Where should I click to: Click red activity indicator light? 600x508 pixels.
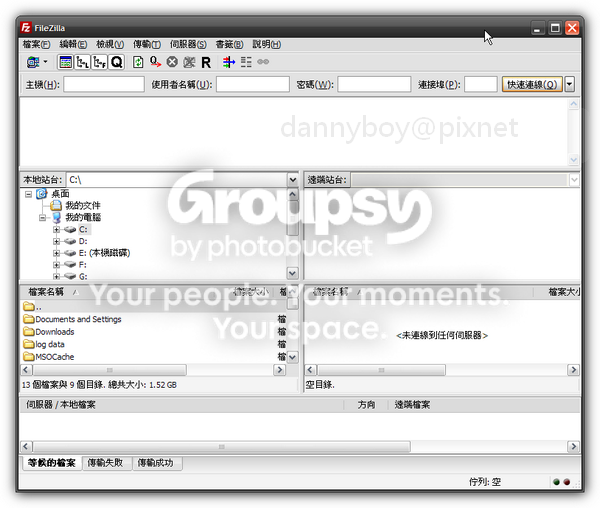(x=566, y=482)
